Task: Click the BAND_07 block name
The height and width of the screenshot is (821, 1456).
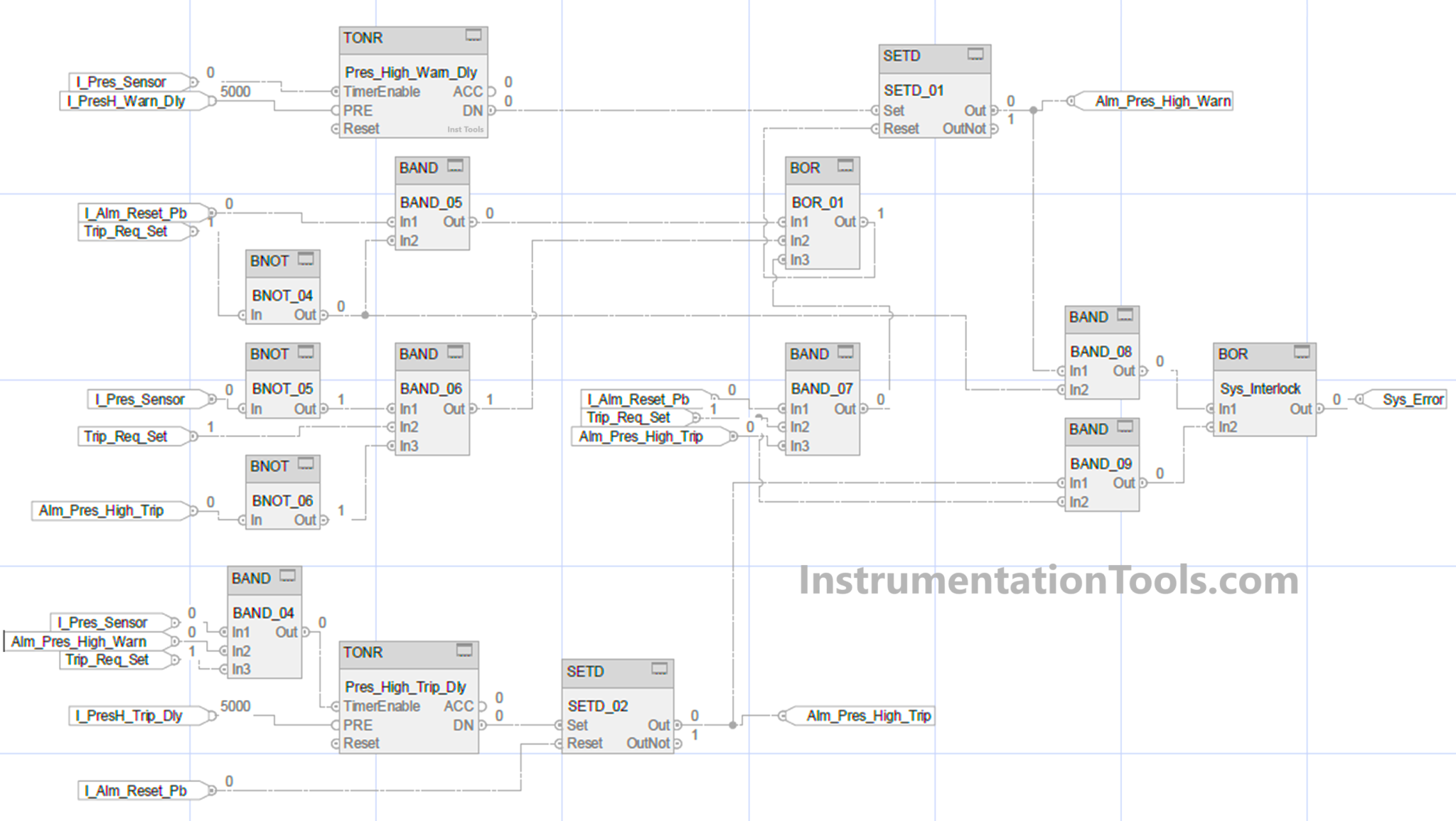Action: pos(822,389)
